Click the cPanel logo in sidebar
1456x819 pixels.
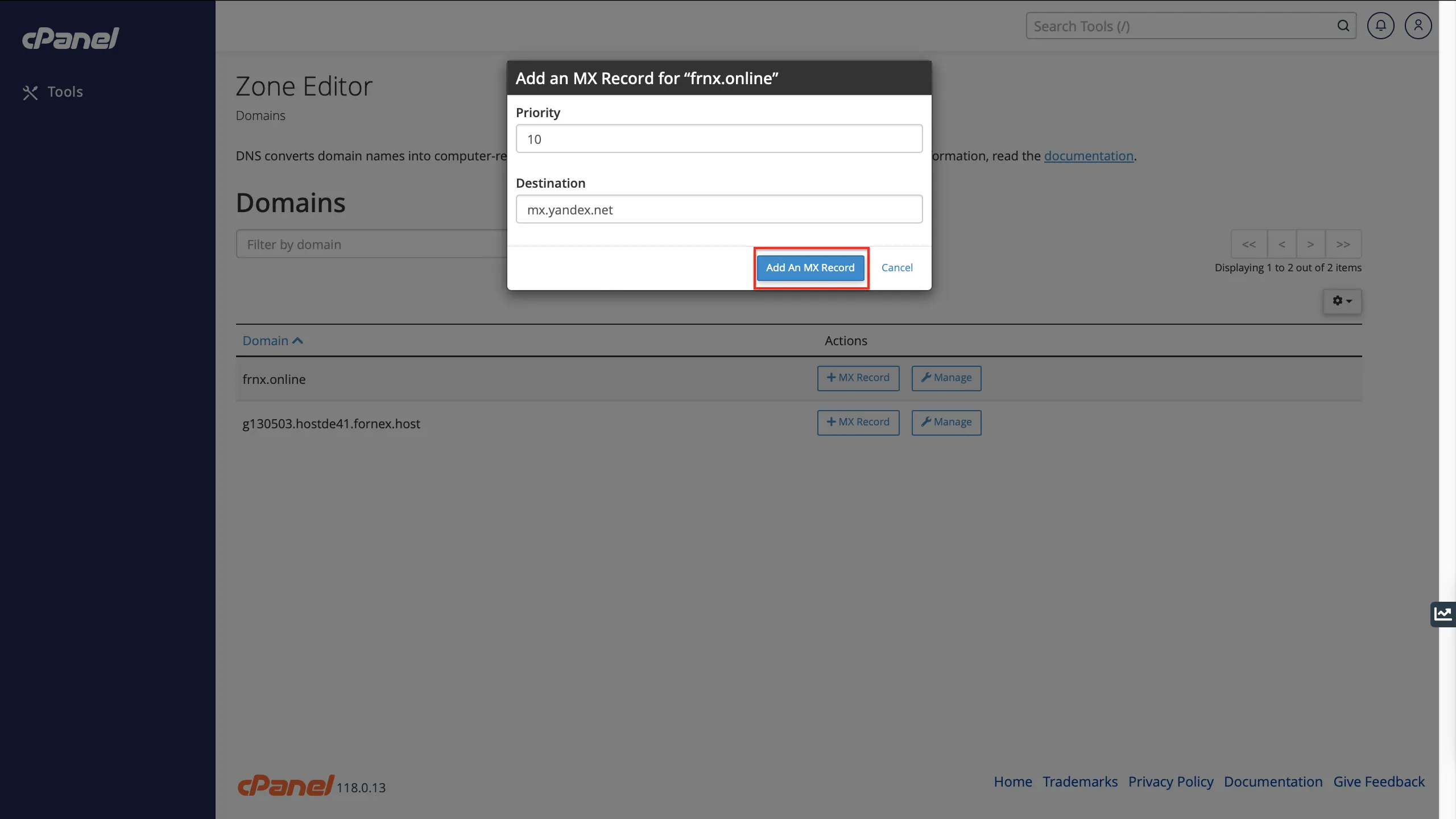click(71, 39)
